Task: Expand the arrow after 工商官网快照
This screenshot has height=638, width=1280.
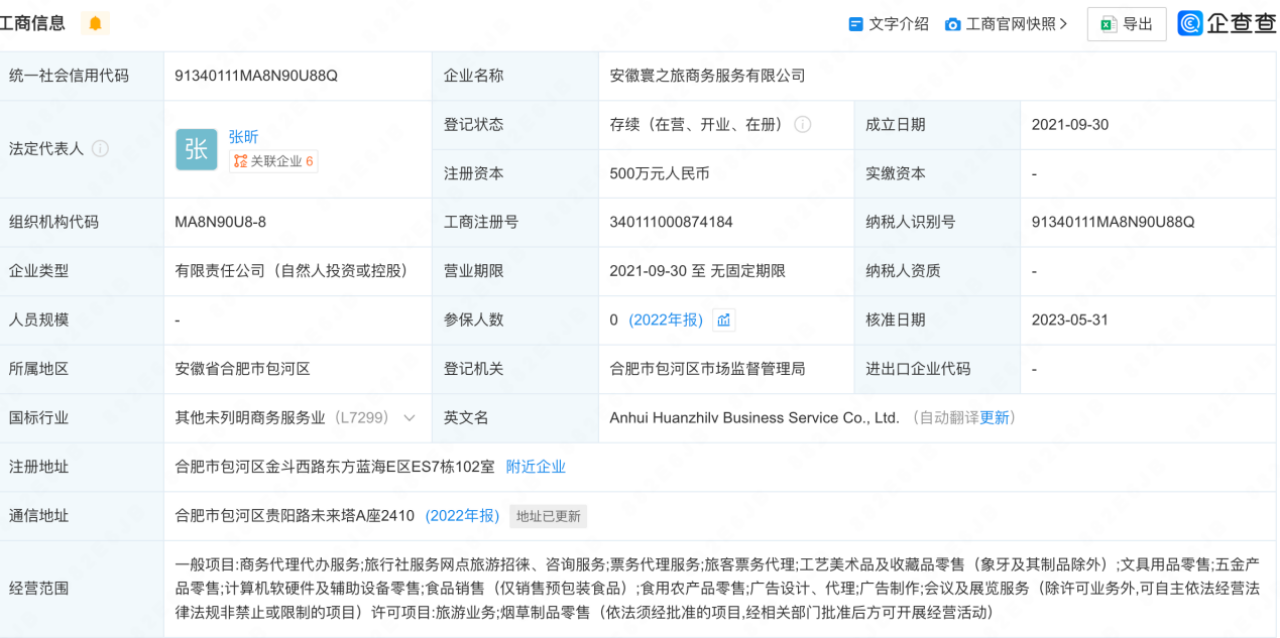Action: [x=1063, y=24]
